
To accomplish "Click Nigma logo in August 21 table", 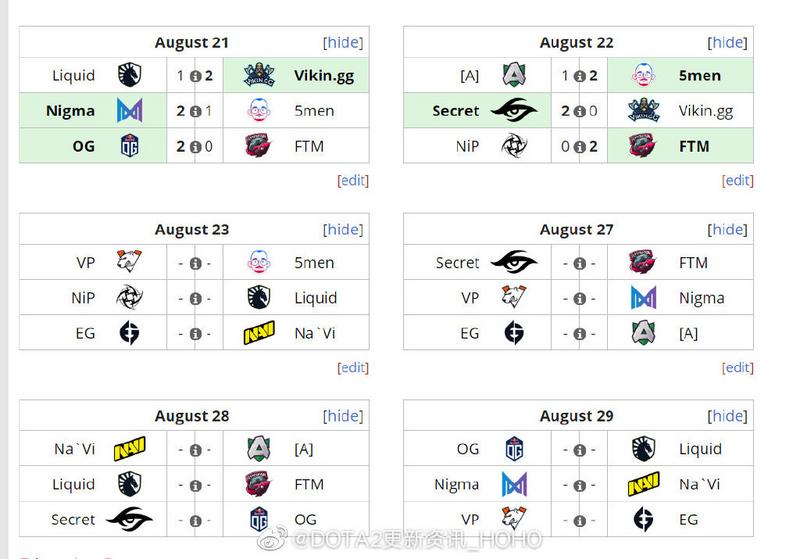I will click(130, 110).
